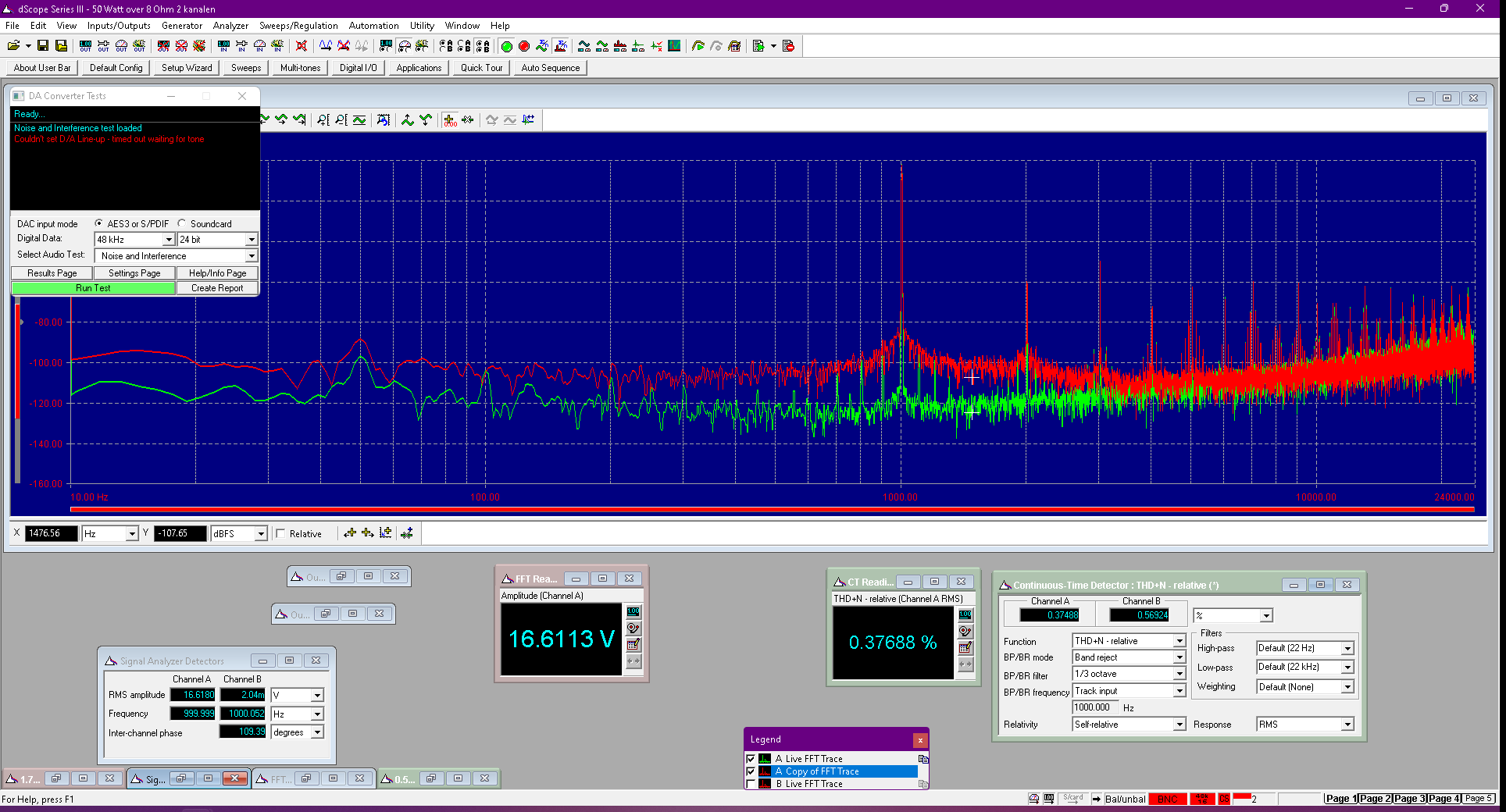Image resolution: width=1506 pixels, height=812 pixels.
Task: Open the Response RMS dropdown
Action: 1347,725
